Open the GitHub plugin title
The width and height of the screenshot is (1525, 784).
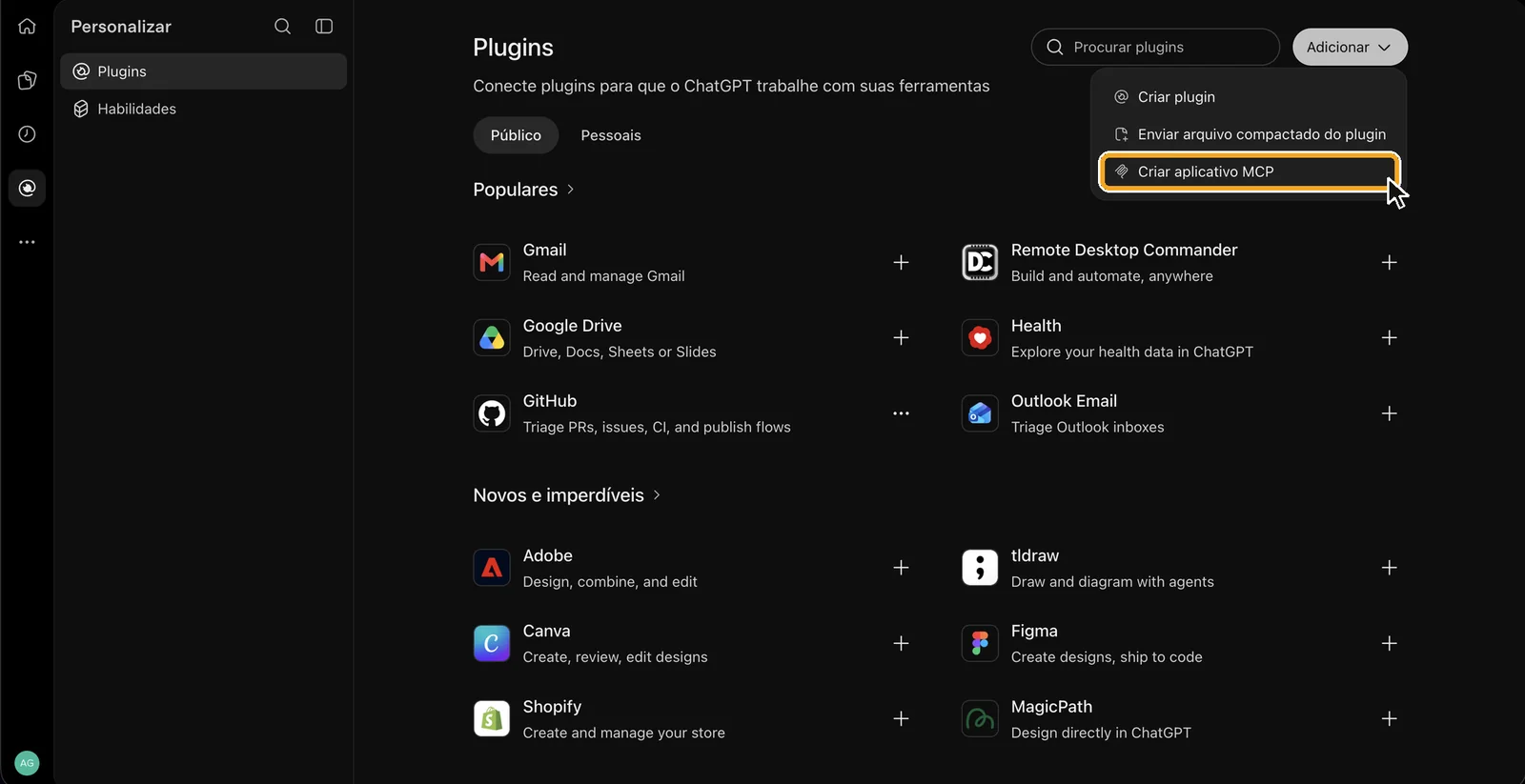click(x=550, y=401)
